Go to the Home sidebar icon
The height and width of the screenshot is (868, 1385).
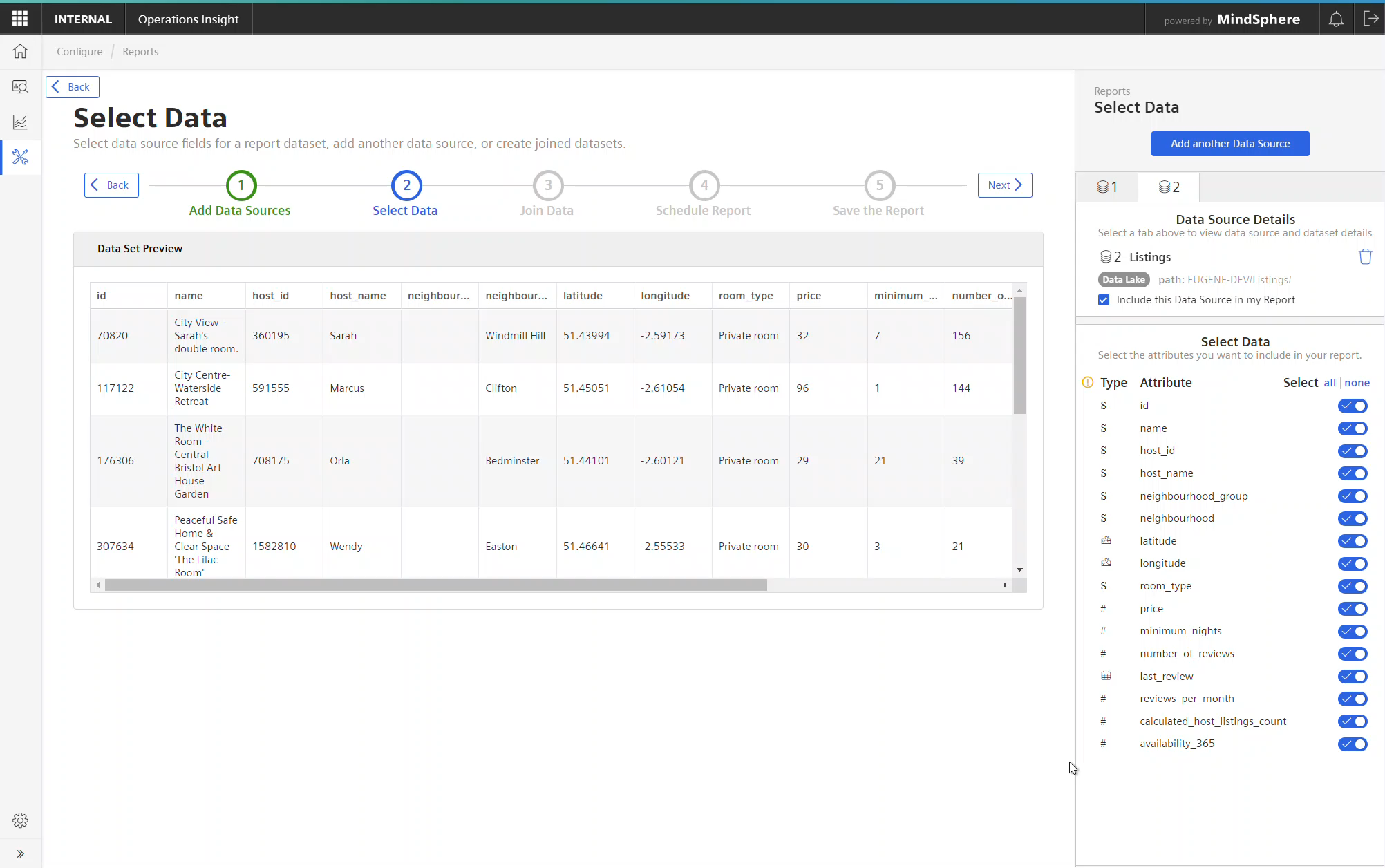coord(20,51)
